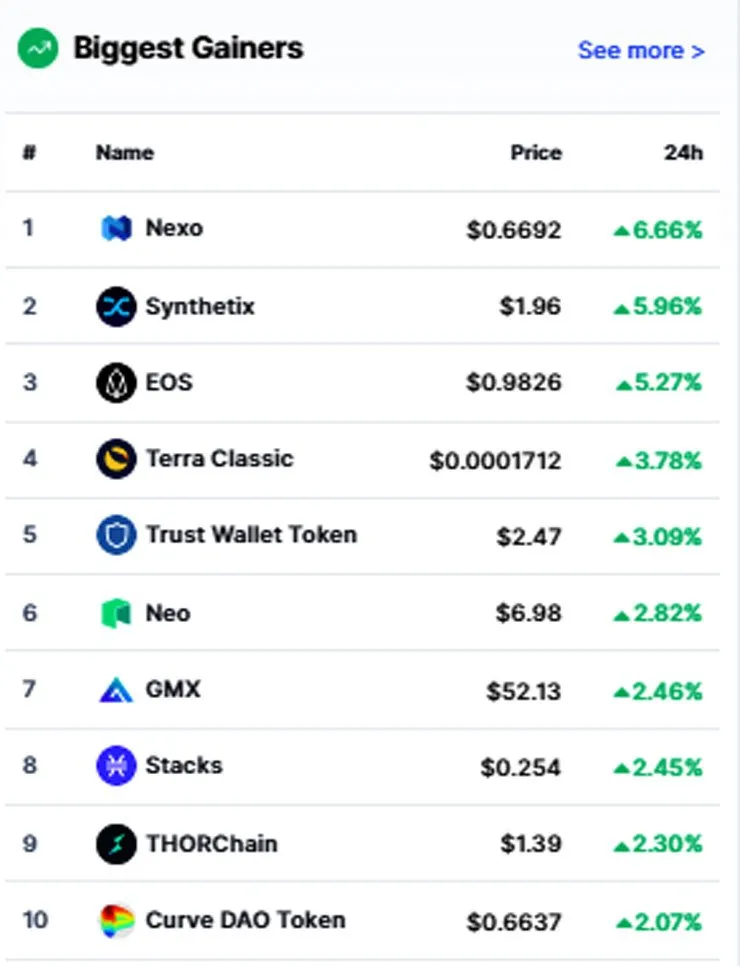
Task: Click the THORChain coin logo
Action: click(116, 844)
